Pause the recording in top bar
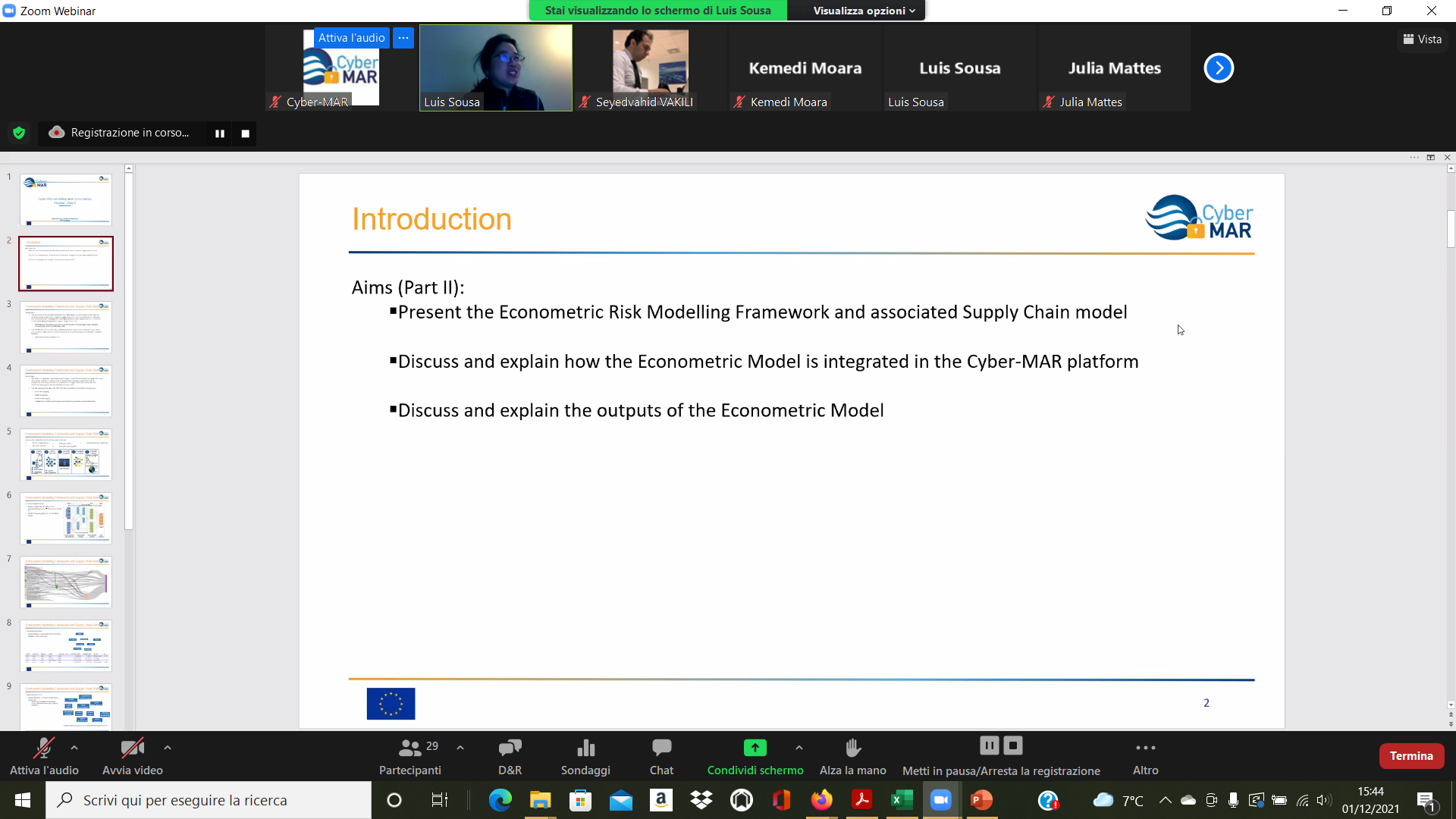Viewport: 1456px width, 819px height. coord(220,133)
